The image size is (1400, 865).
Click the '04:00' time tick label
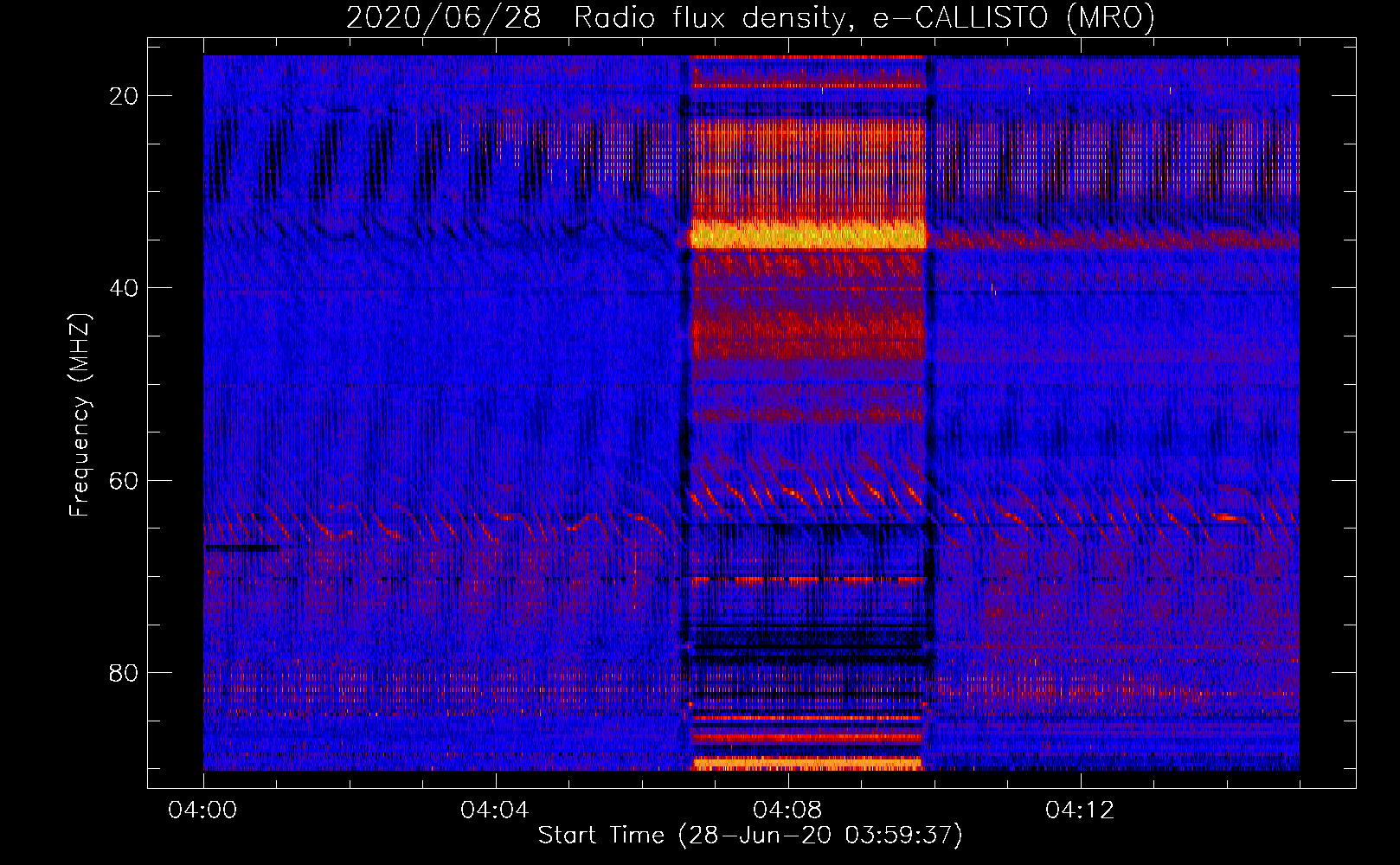(203, 811)
